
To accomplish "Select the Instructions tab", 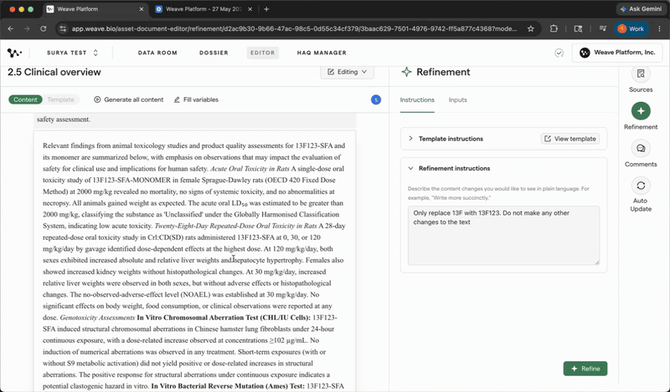I will tap(417, 100).
